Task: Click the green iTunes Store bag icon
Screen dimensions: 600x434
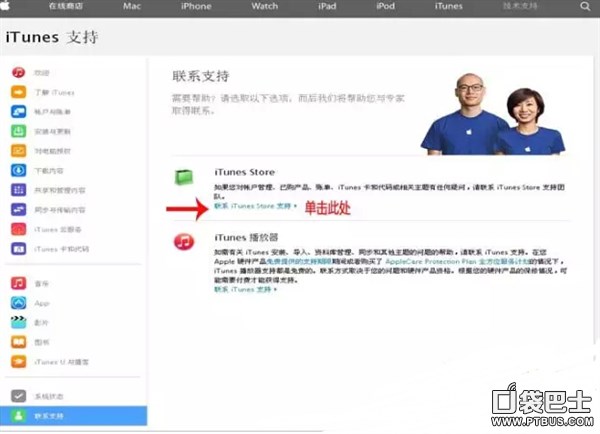Action: pyautogui.click(x=184, y=178)
